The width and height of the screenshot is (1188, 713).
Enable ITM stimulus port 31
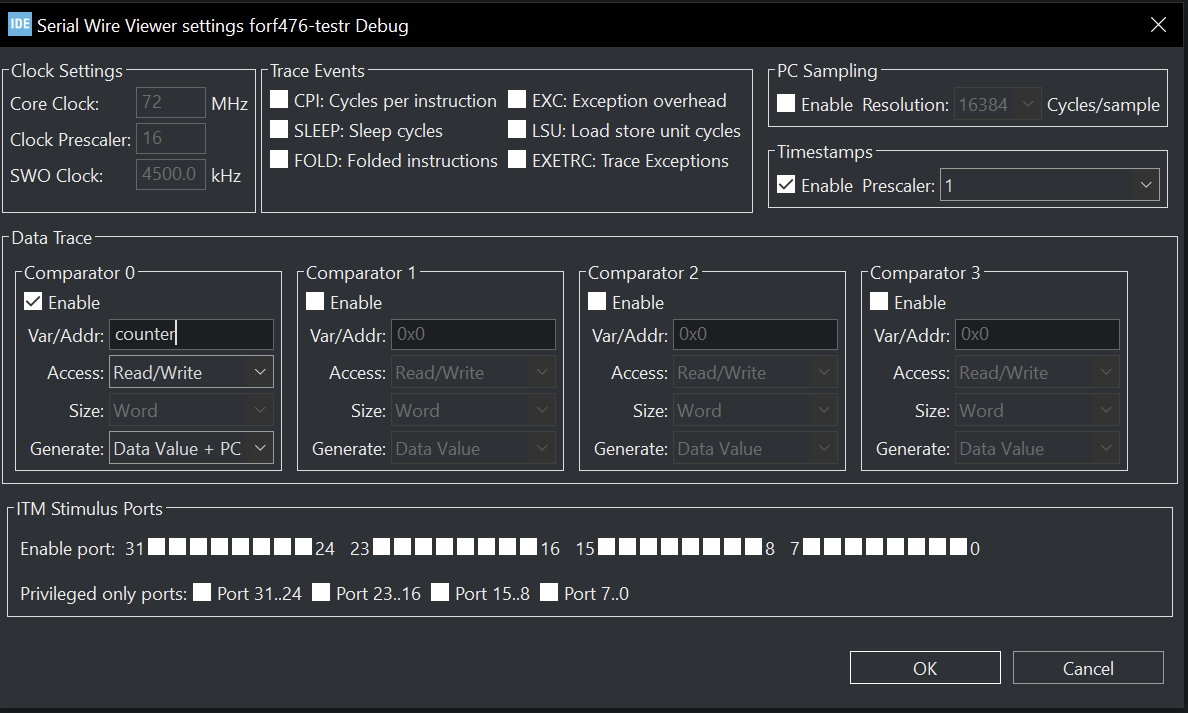pyautogui.click(x=157, y=547)
